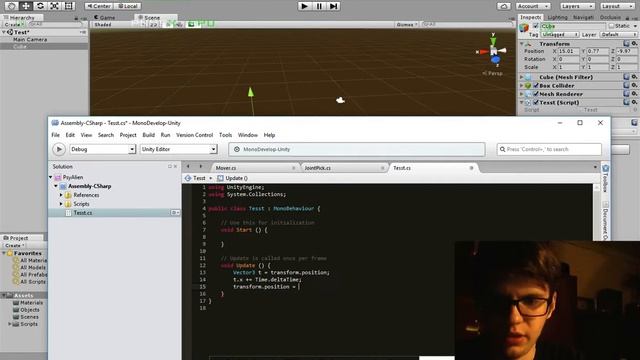Select the Scale tool in Unity toolbar
This screenshot has height=360, width=640.
54,6
